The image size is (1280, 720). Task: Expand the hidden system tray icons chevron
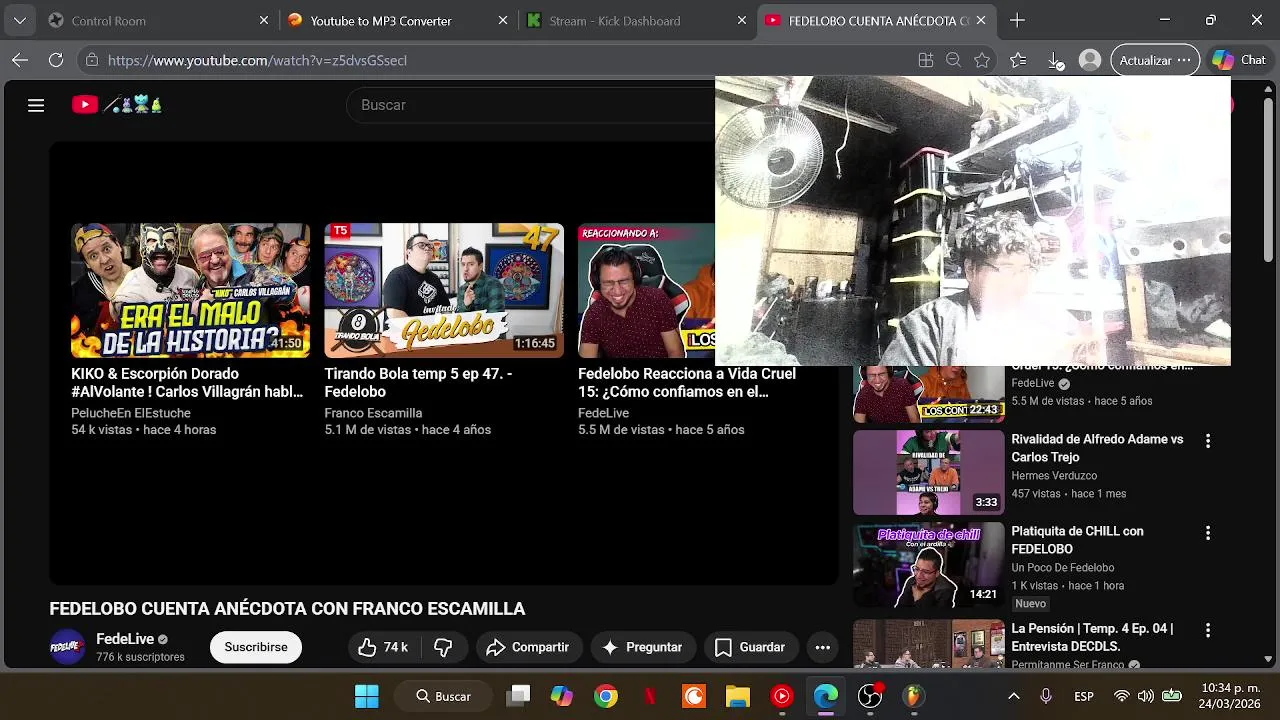[x=1013, y=696]
